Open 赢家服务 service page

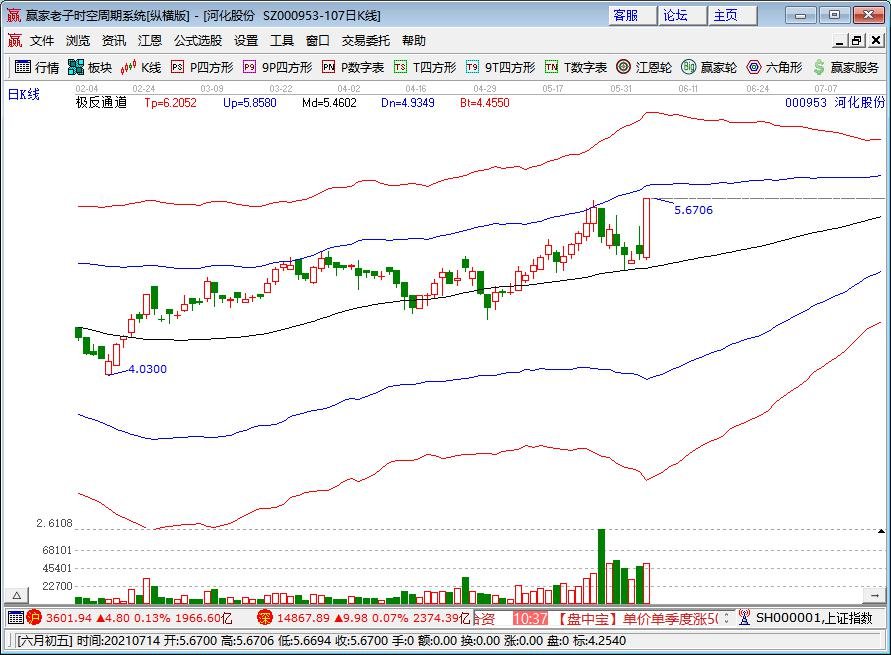pos(846,68)
